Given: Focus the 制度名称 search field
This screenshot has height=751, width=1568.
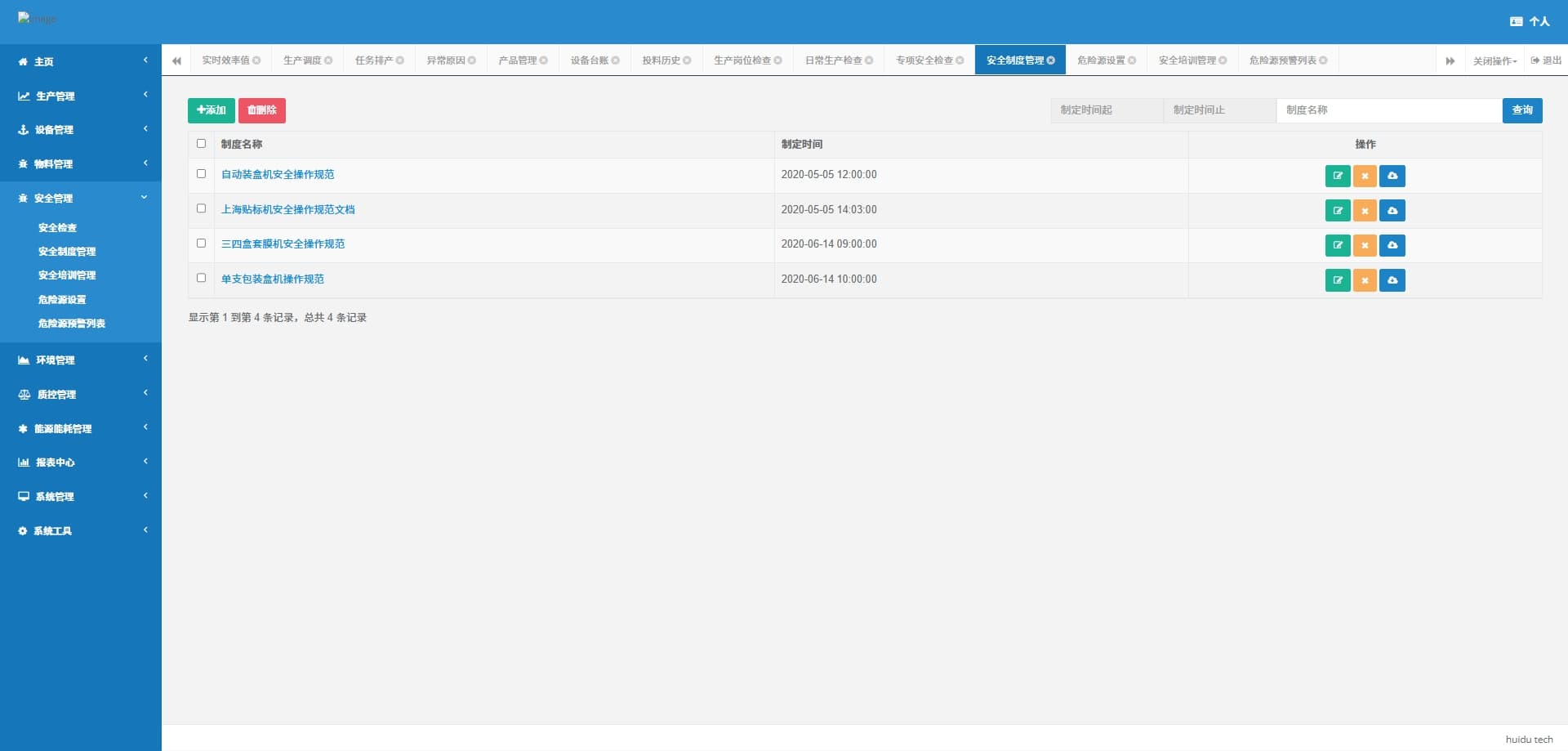Looking at the screenshot, I should (x=1389, y=110).
